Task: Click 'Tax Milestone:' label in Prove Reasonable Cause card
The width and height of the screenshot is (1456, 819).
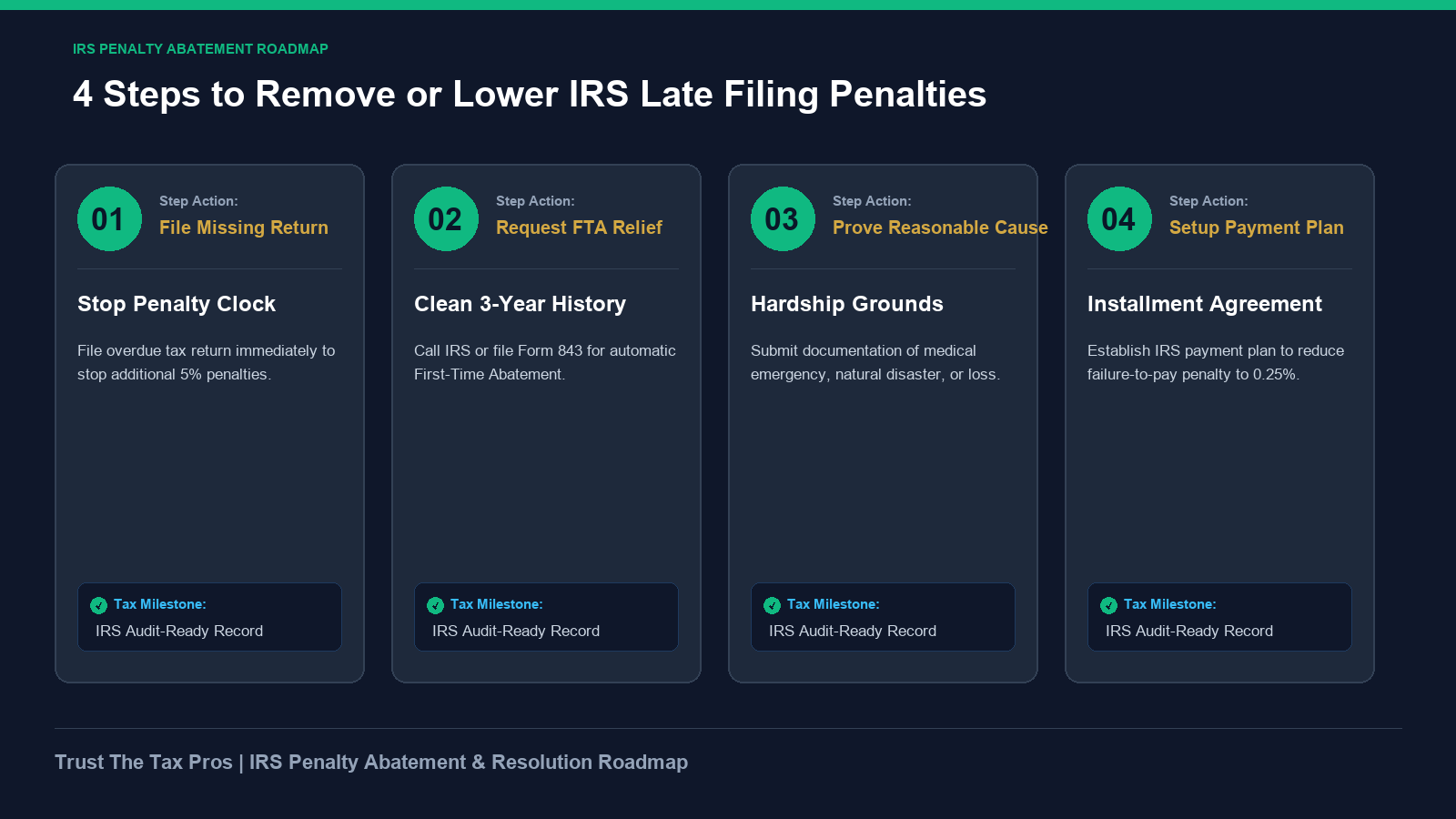Action: click(x=834, y=604)
